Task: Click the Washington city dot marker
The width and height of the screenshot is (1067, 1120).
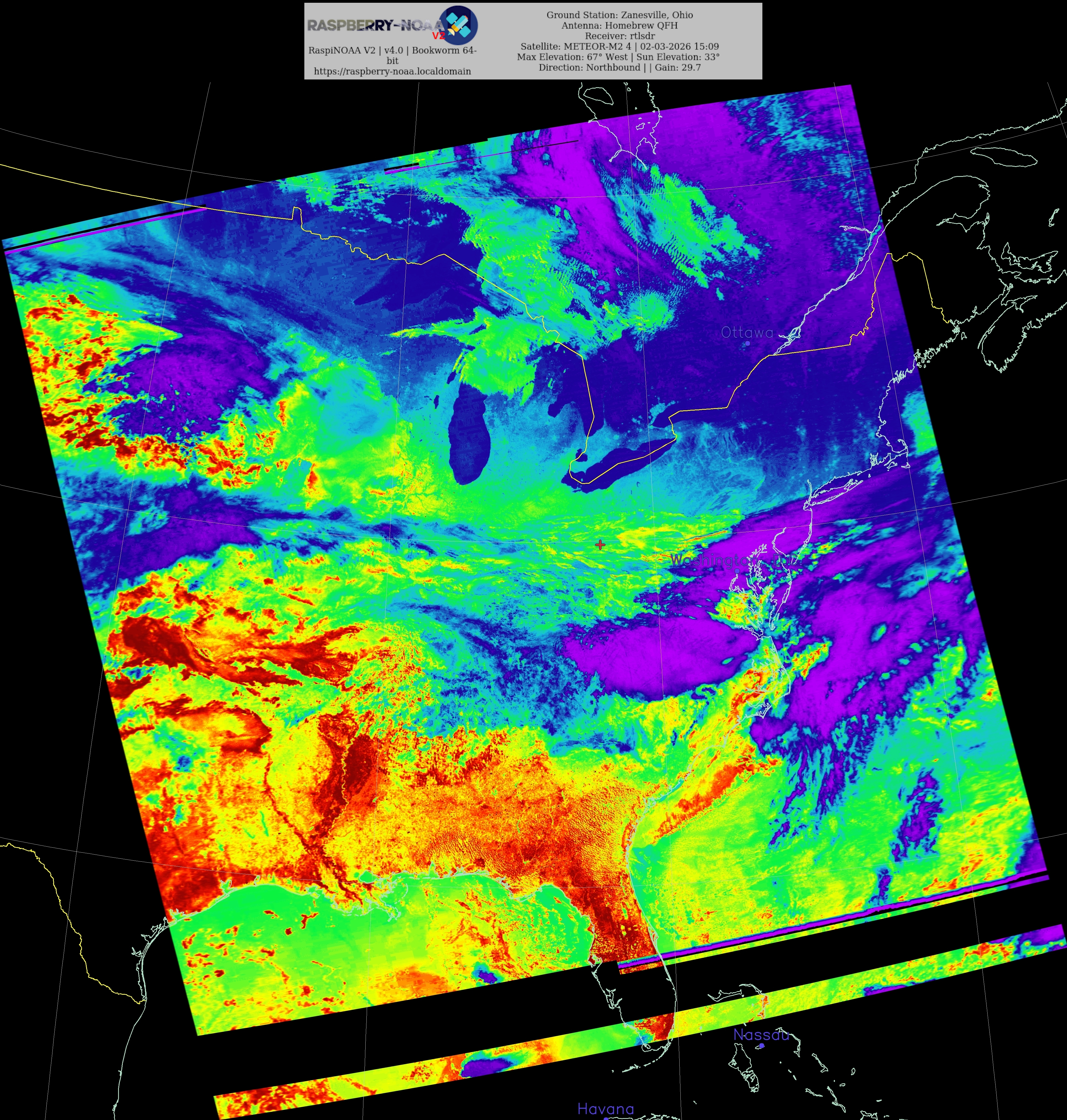Action: [x=737, y=571]
